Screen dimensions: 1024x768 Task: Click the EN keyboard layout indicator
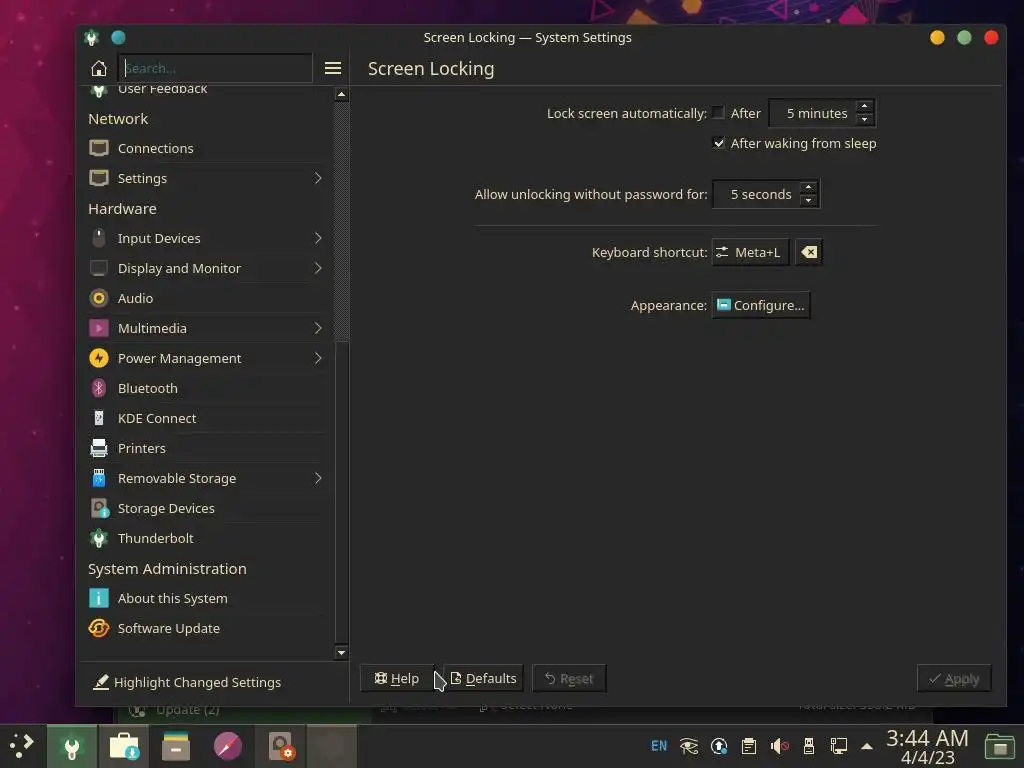(659, 746)
